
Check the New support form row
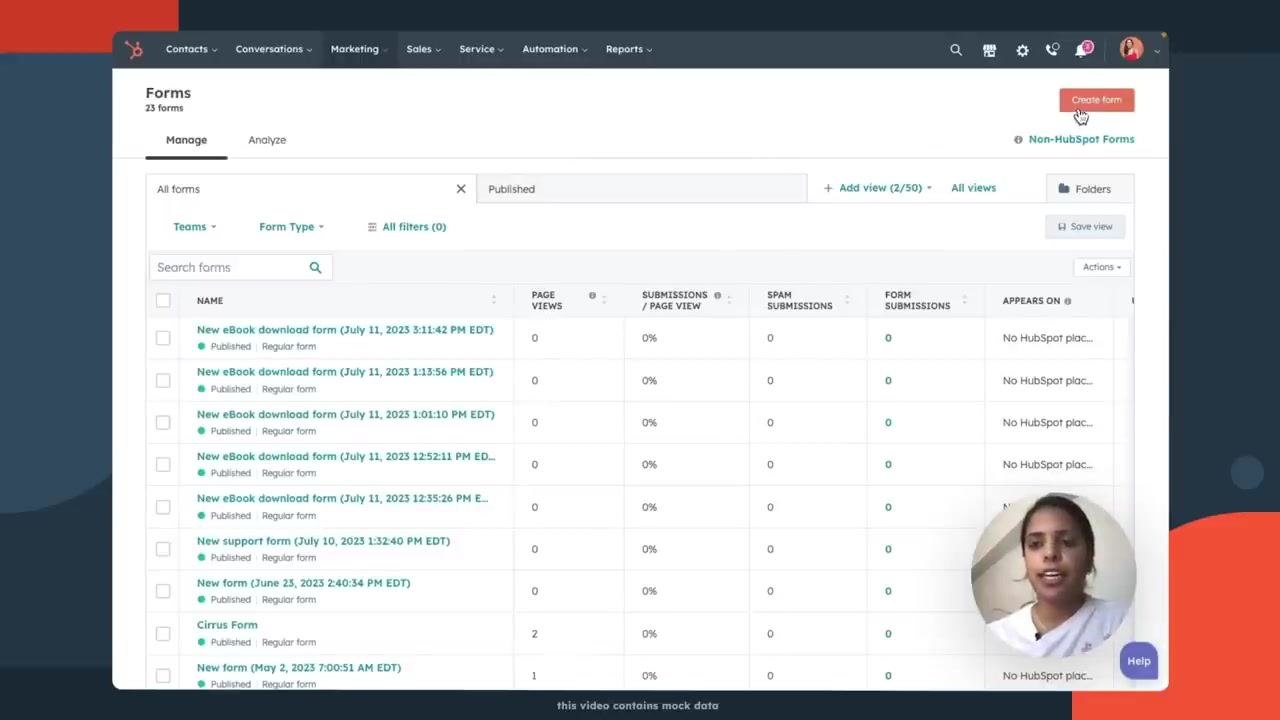pos(163,549)
